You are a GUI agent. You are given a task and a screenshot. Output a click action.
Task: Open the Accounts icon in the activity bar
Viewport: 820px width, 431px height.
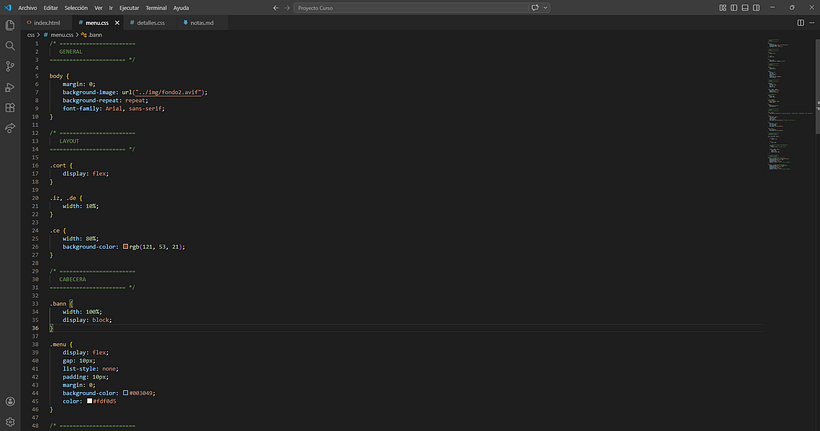[10, 401]
